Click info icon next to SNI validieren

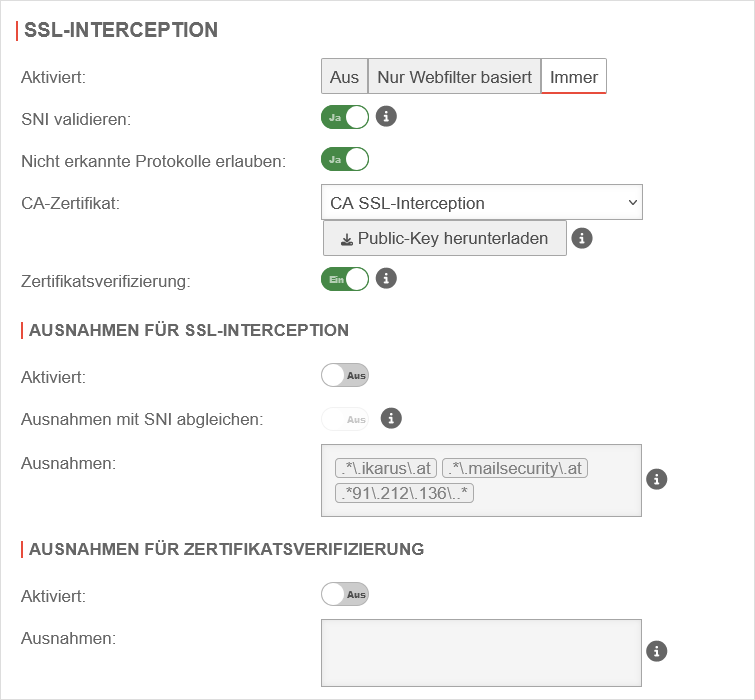click(x=386, y=117)
